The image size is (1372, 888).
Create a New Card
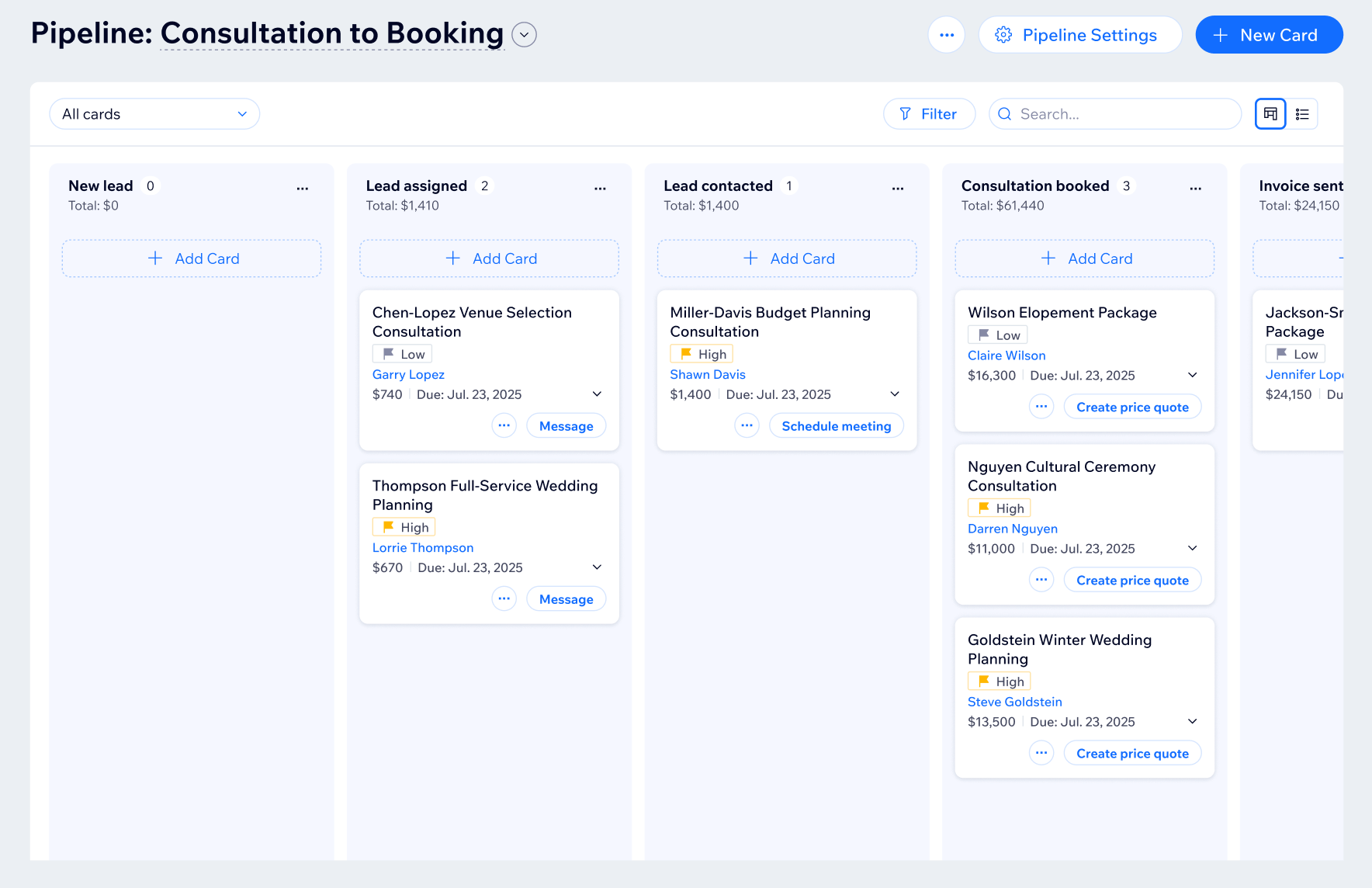coord(1269,35)
